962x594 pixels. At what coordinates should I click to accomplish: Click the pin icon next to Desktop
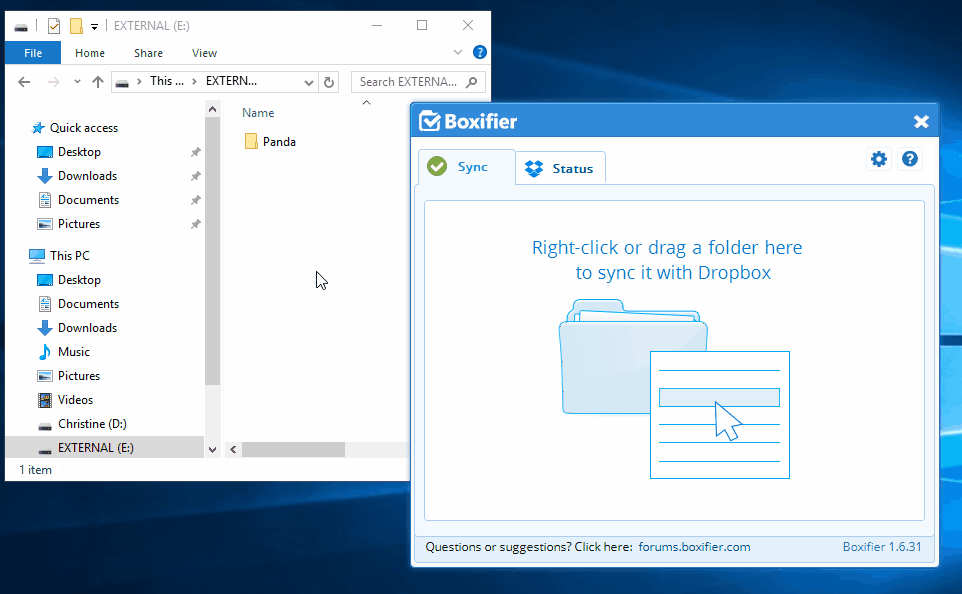(x=195, y=152)
